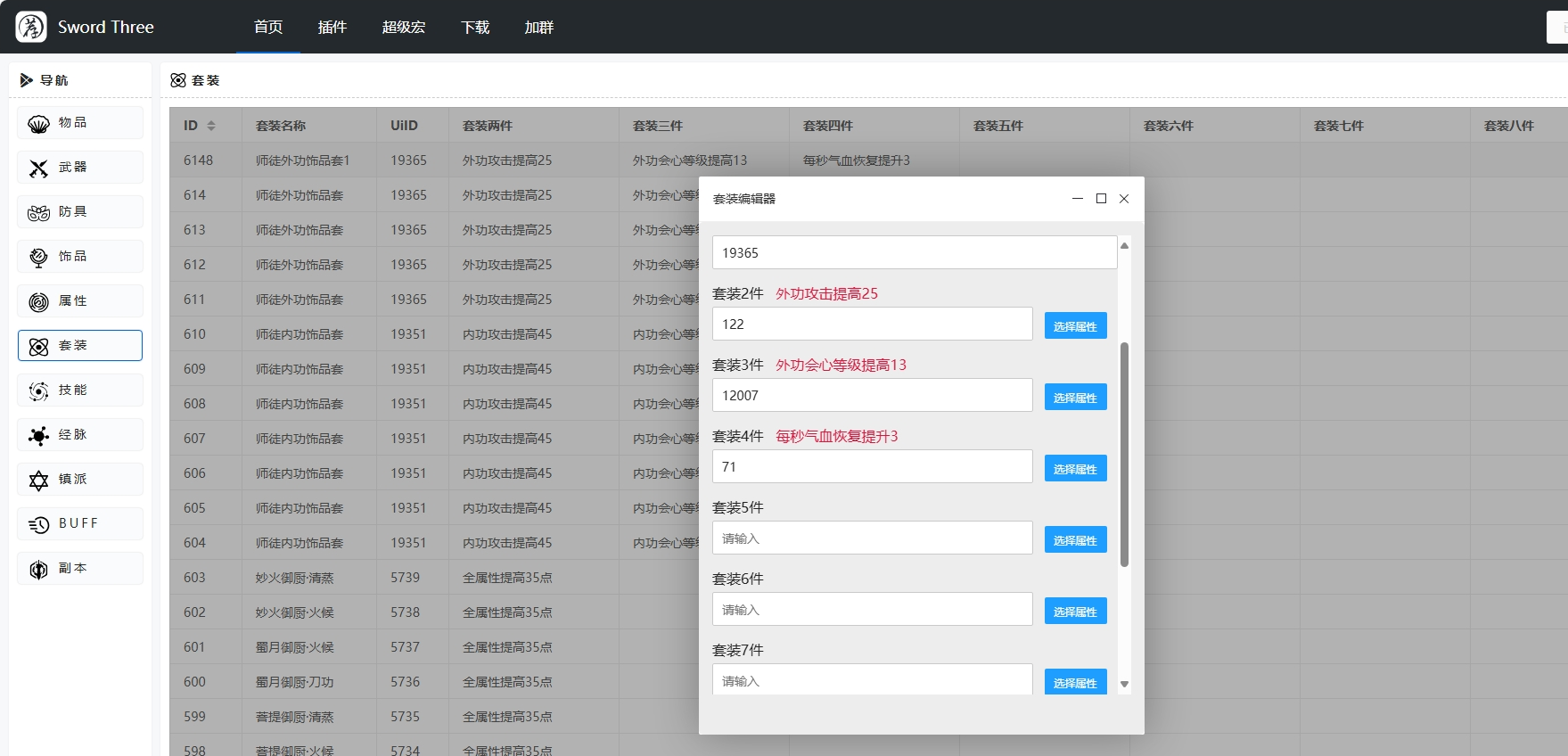Select the 饰品 accessories sidebar icon
Screen dimensions: 1568x756
pyautogui.click(x=38, y=258)
